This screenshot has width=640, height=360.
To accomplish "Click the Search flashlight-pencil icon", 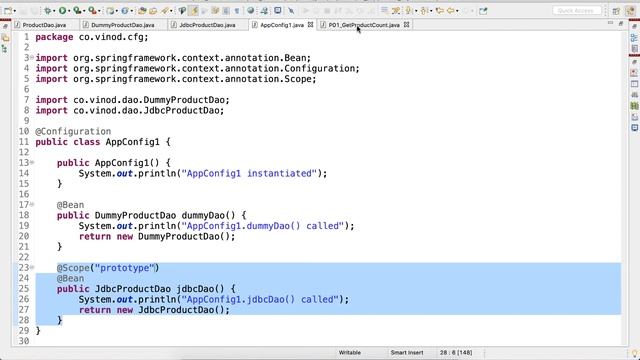I will point(164,11).
